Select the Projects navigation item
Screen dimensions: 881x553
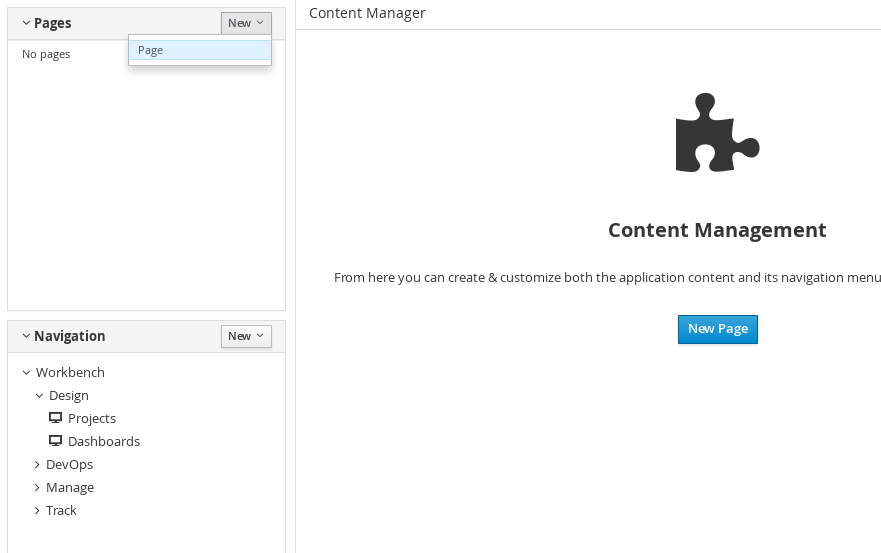92,418
